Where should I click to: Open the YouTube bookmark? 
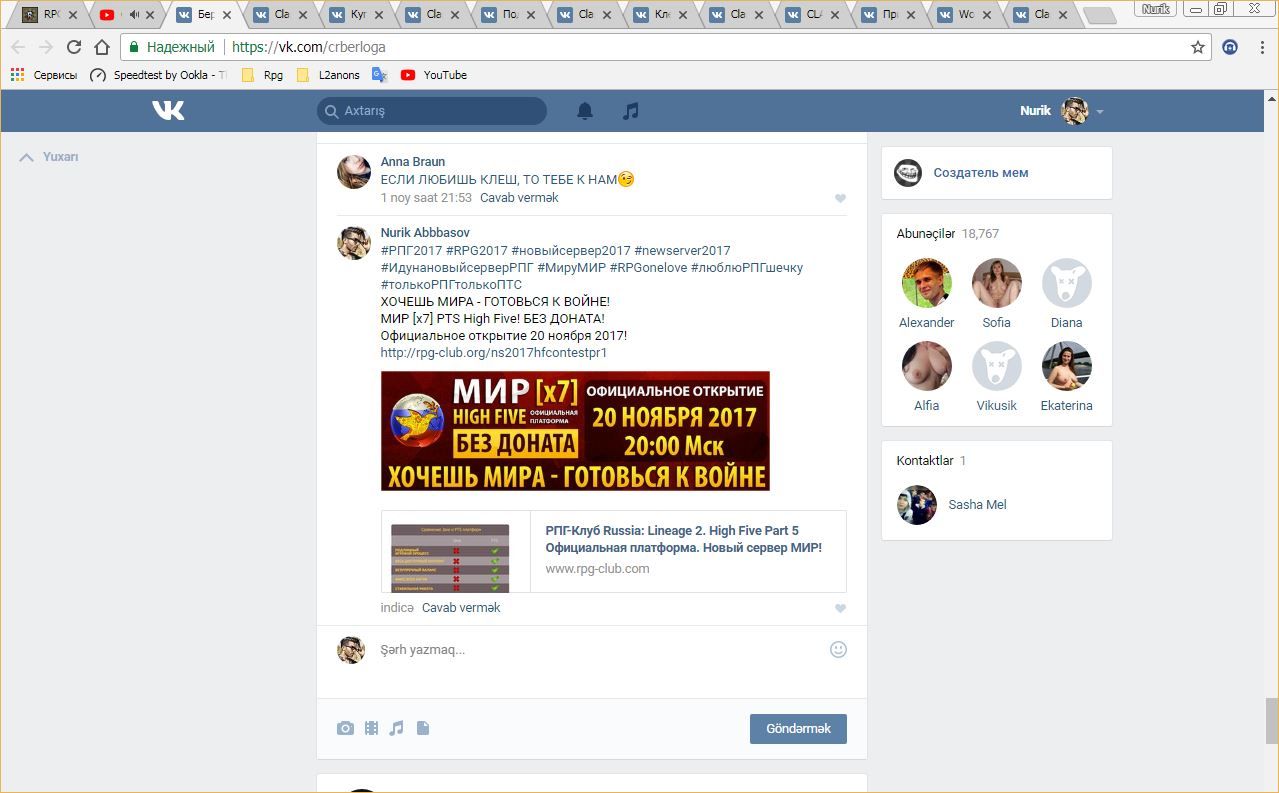(434, 75)
